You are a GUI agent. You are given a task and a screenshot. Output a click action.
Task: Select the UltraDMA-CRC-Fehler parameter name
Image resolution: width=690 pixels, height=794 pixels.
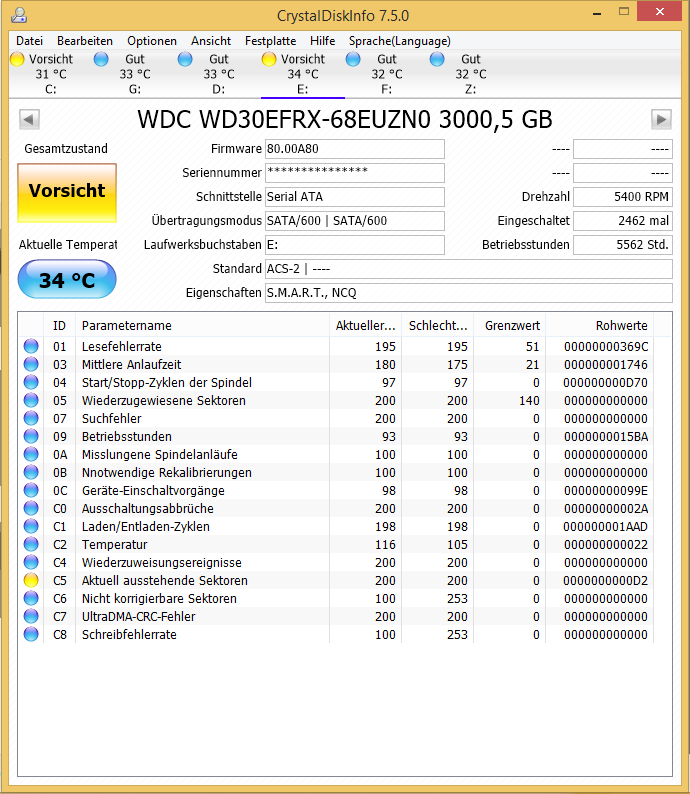[x=138, y=616]
